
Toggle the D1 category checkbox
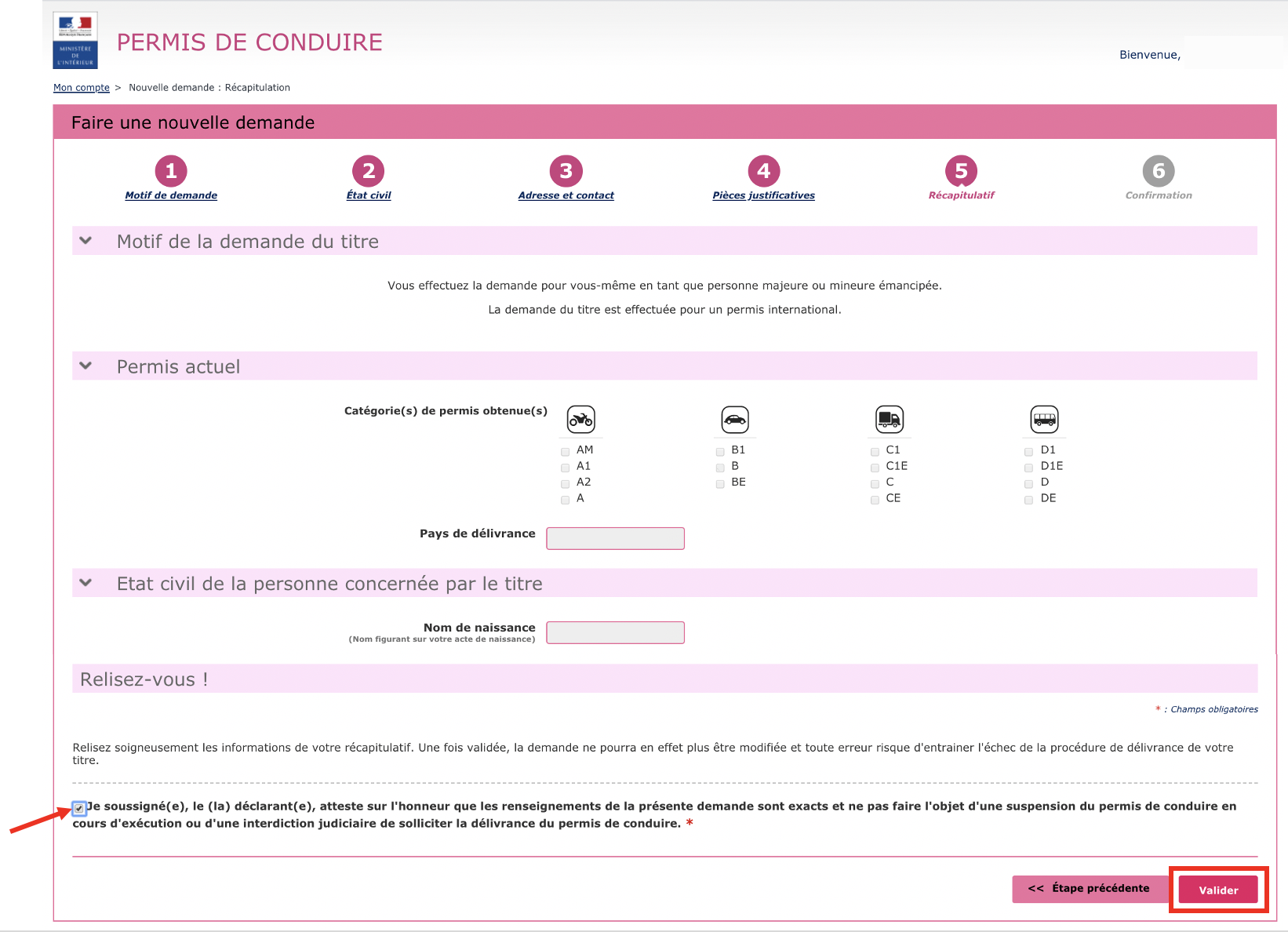point(1029,452)
